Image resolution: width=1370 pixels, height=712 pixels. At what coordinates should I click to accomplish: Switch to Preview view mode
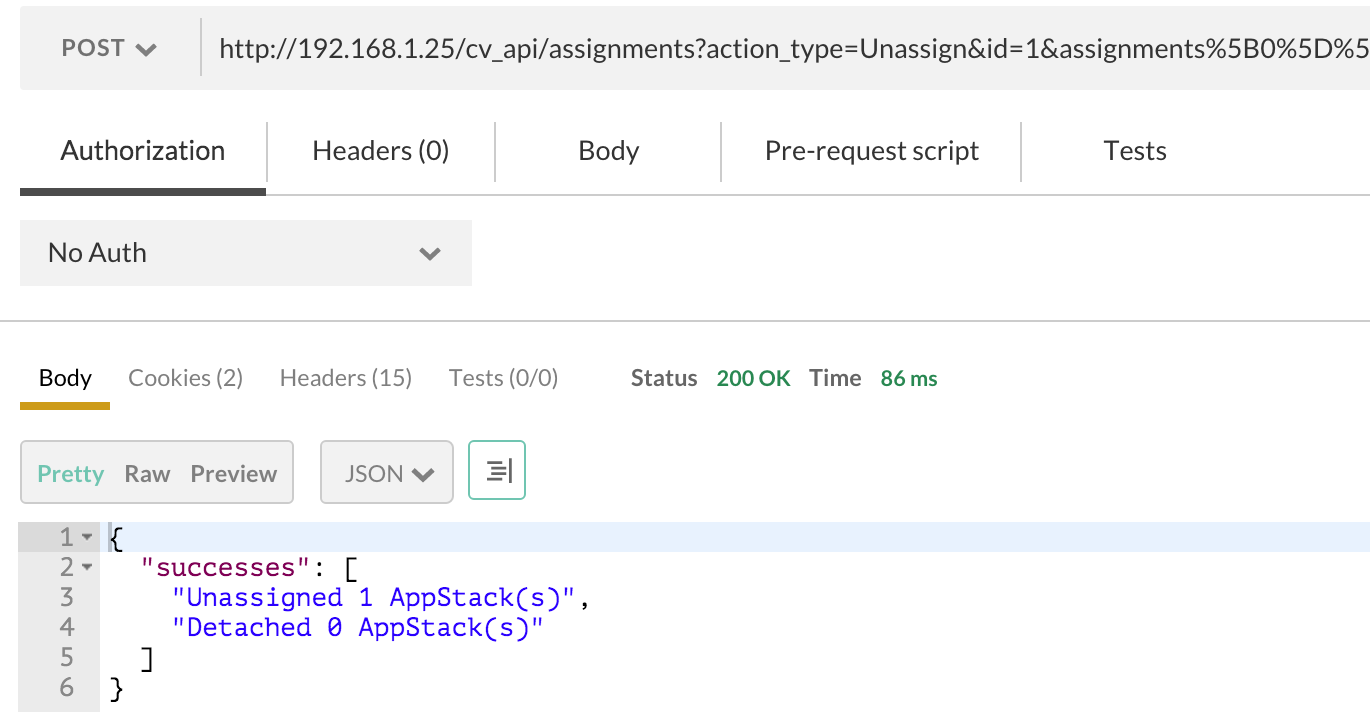(x=233, y=473)
